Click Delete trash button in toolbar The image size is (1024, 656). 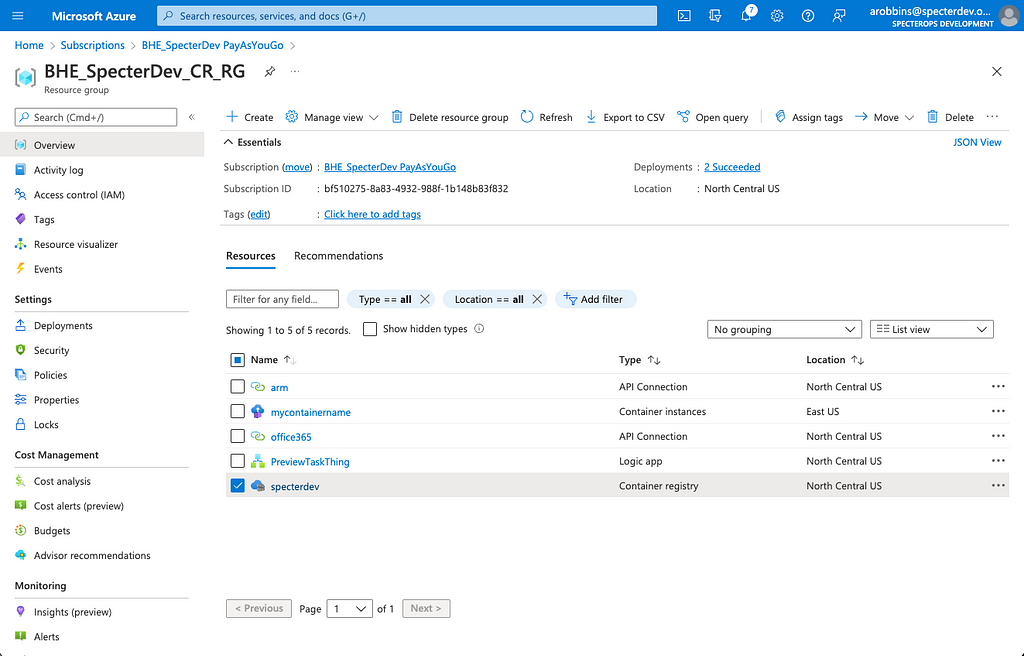tap(950, 117)
